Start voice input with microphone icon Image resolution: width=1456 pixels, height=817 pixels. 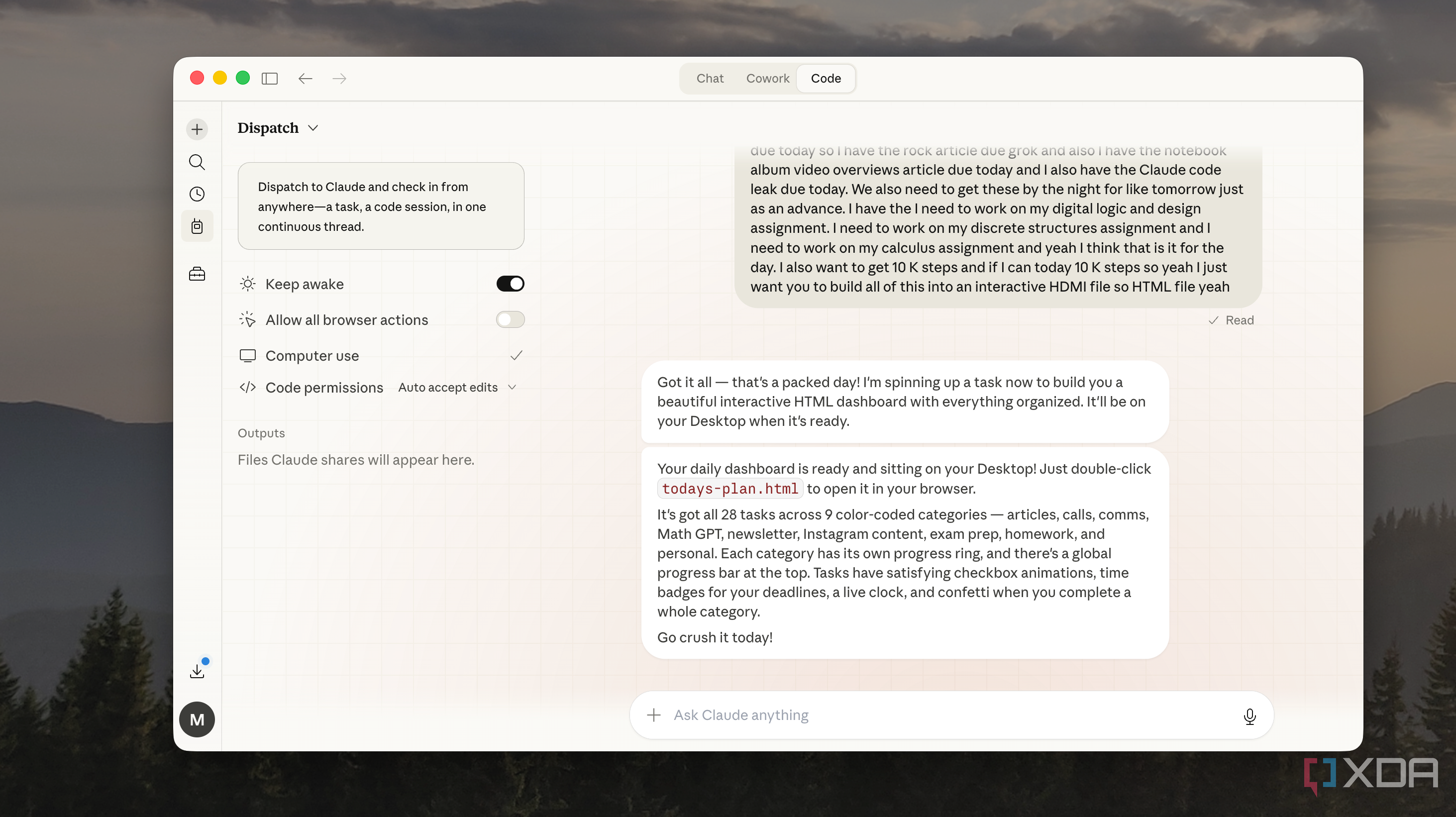pos(1249,716)
